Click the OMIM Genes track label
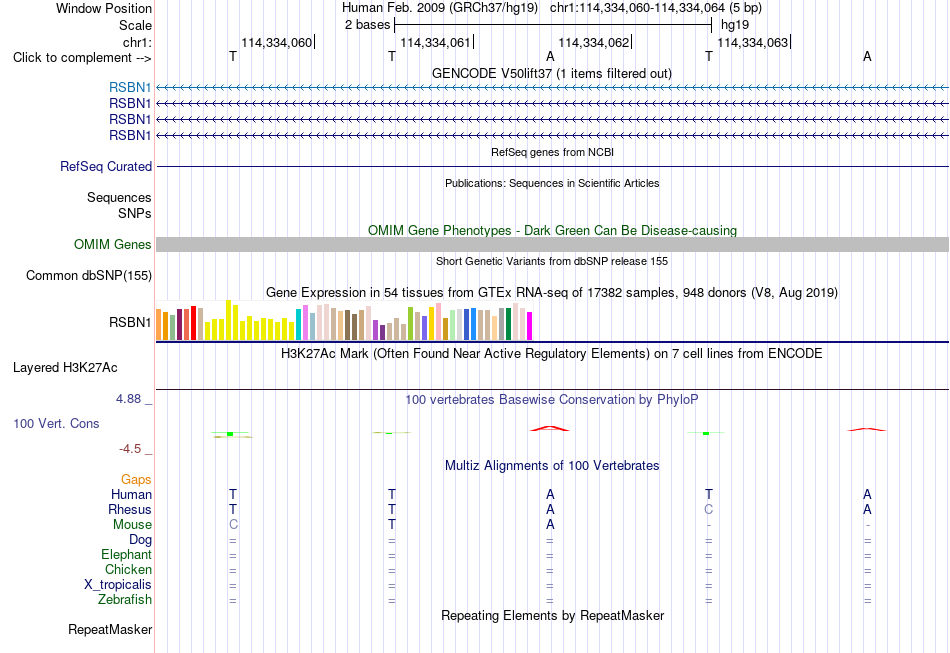Viewport: 950px width, 653px height. tap(113, 245)
